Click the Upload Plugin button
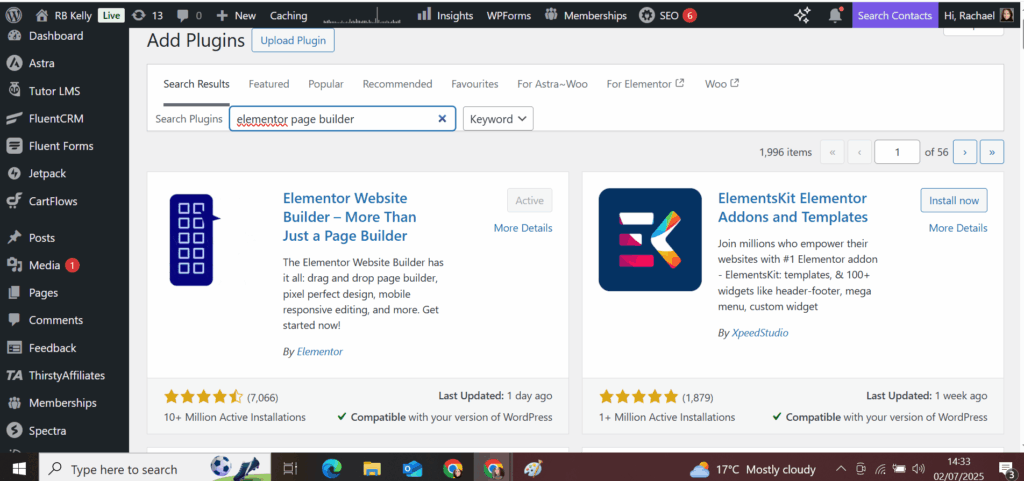 click(293, 40)
